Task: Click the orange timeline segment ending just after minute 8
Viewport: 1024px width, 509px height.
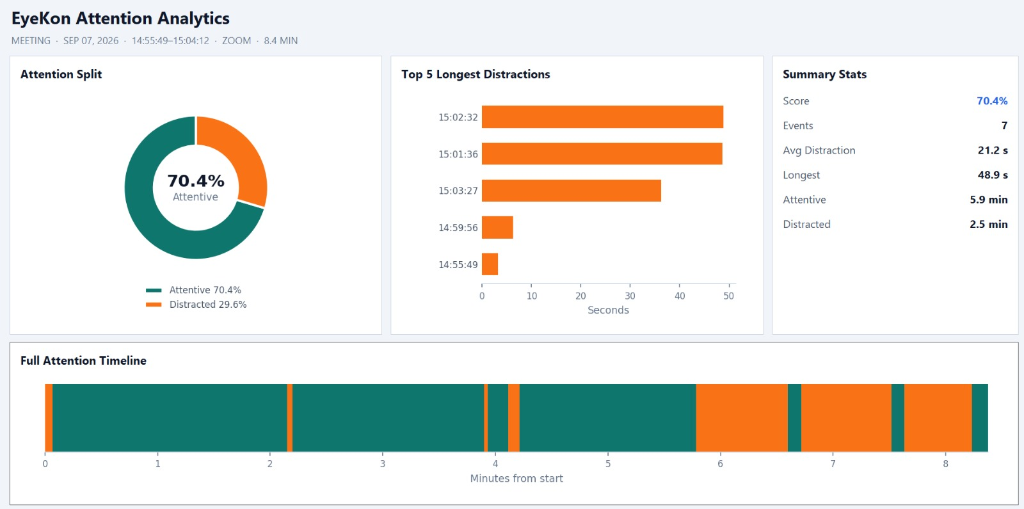Action: point(938,418)
